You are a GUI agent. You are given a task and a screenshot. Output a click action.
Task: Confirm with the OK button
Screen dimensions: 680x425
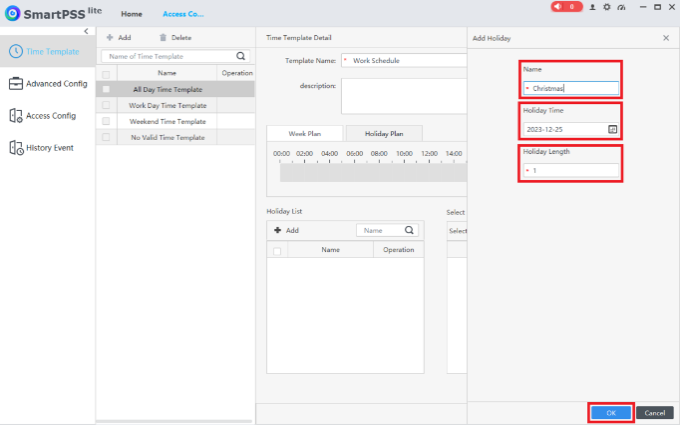[x=611, y=413]
